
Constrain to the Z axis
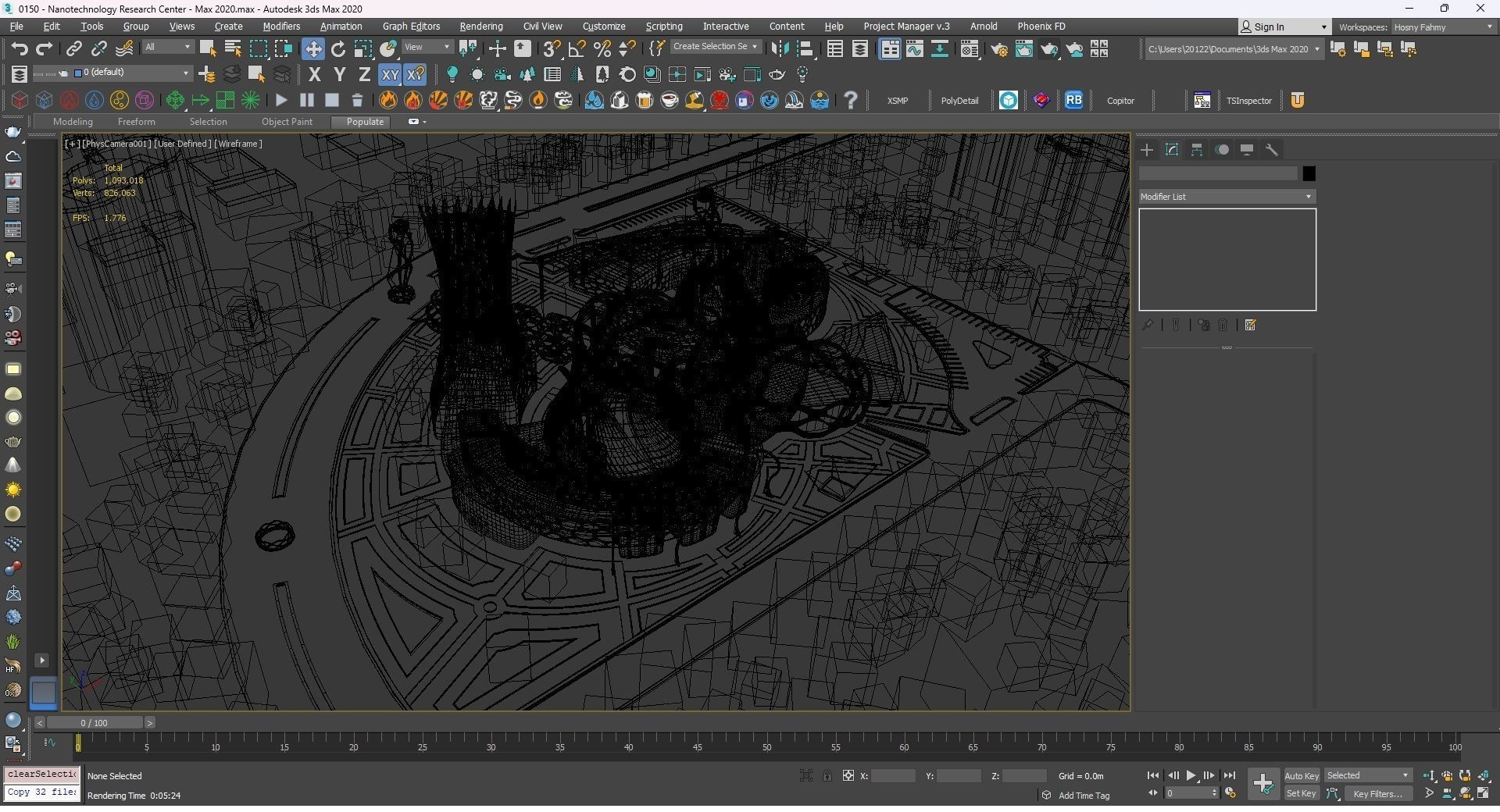coord(364,75)
